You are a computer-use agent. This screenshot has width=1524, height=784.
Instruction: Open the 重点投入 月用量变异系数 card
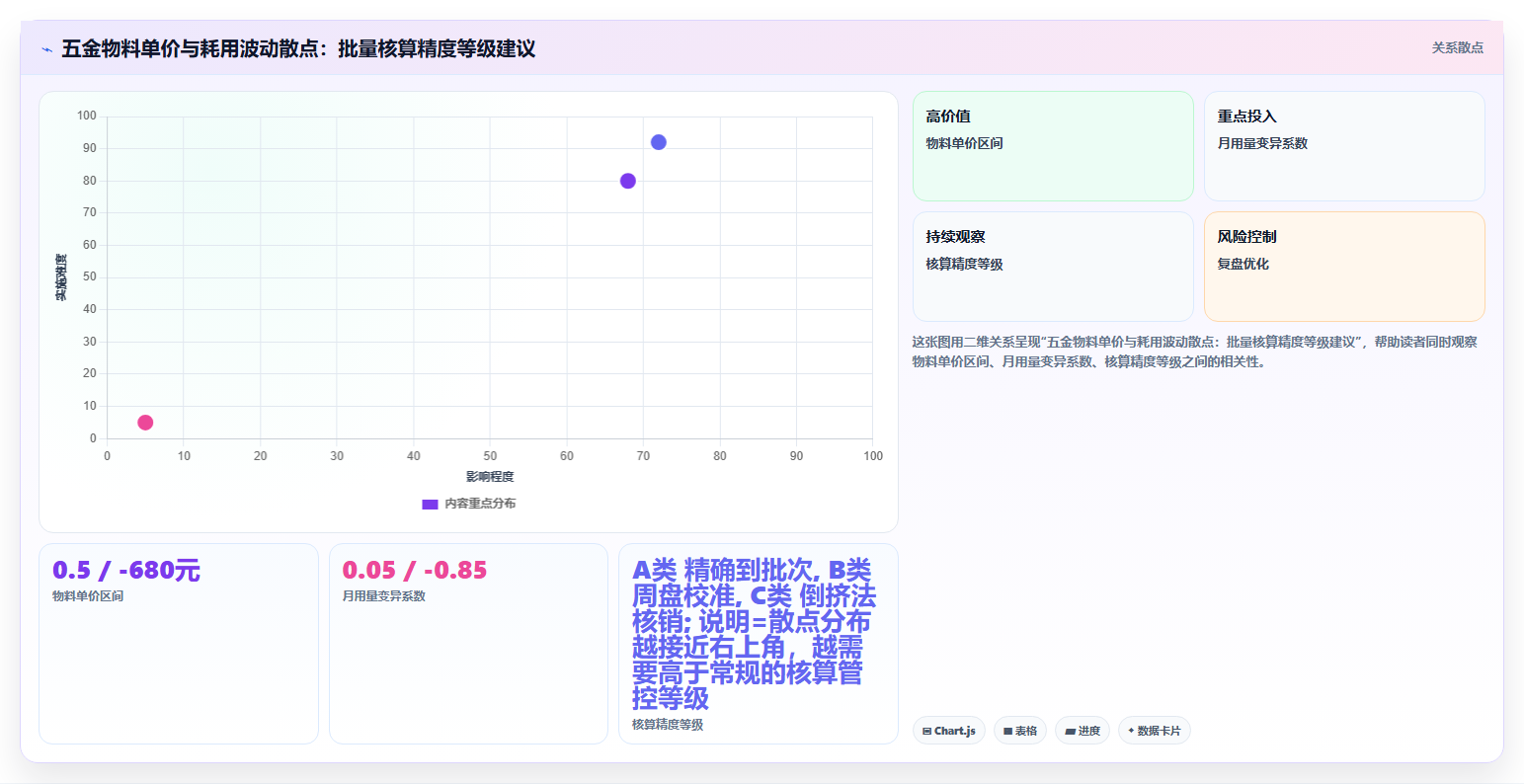pyautogui.click(x=1344, y=146)
